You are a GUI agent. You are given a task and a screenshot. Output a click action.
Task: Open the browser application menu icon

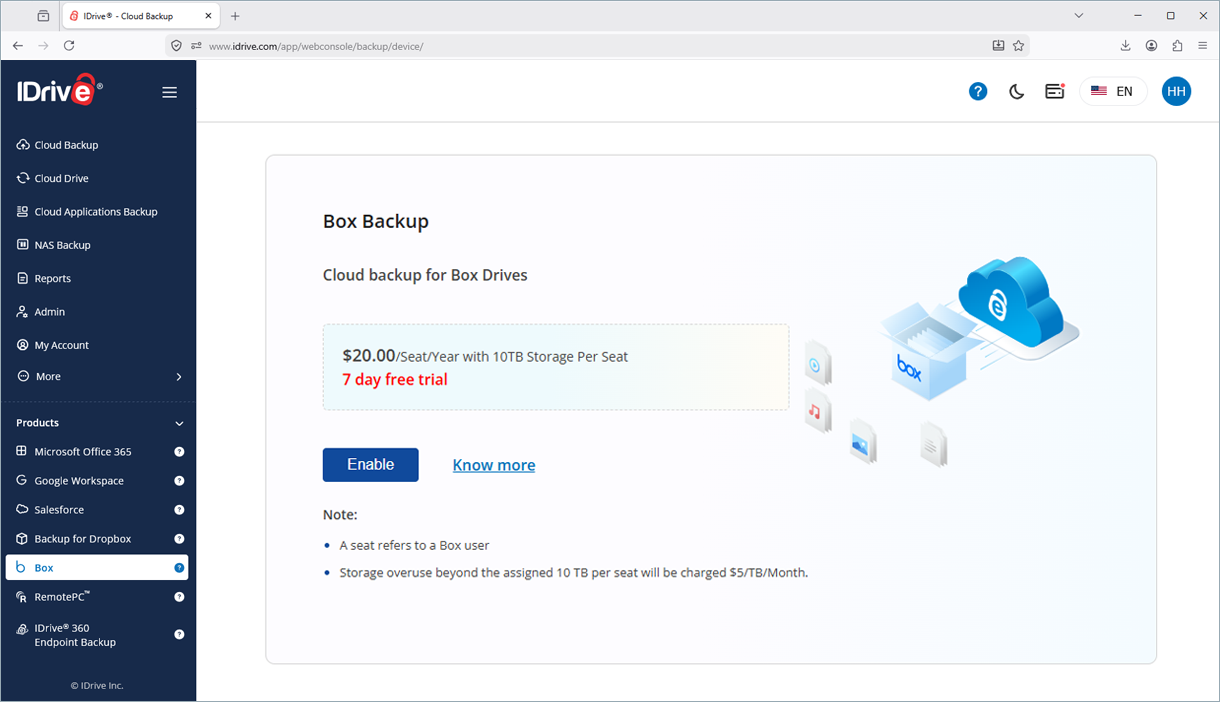point(1203,46)
